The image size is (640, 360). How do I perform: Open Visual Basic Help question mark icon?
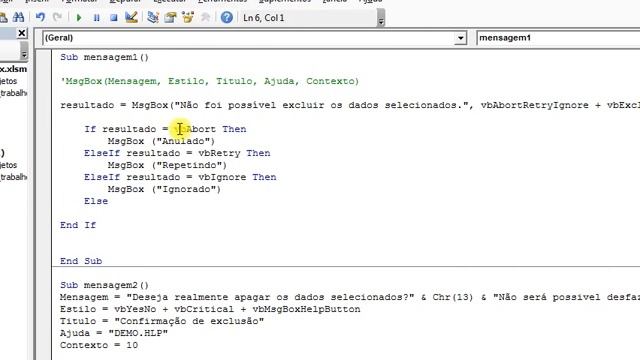(x=227, y=17)
